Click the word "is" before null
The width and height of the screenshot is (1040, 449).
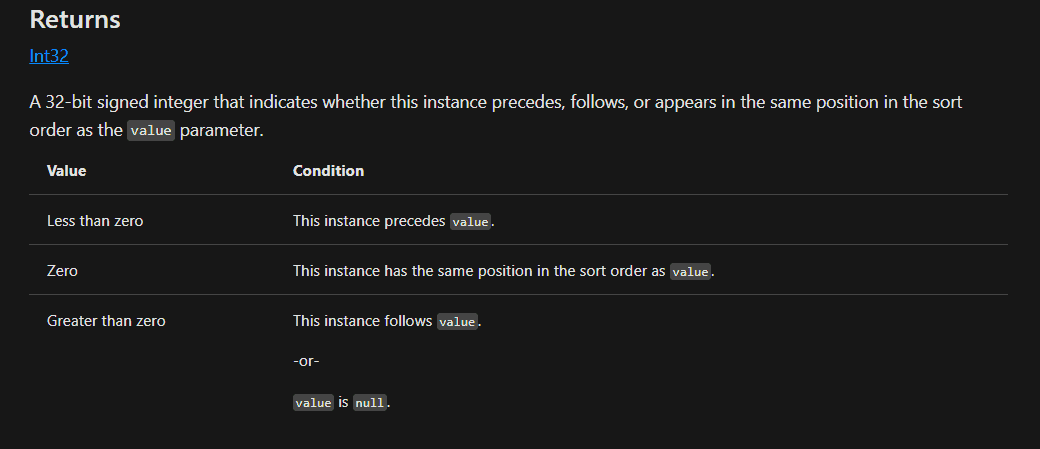coord(344,402)
